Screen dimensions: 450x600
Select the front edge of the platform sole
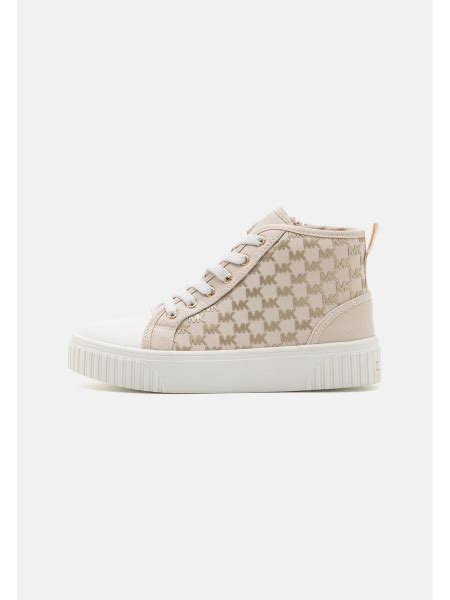[x=77, y=360]
